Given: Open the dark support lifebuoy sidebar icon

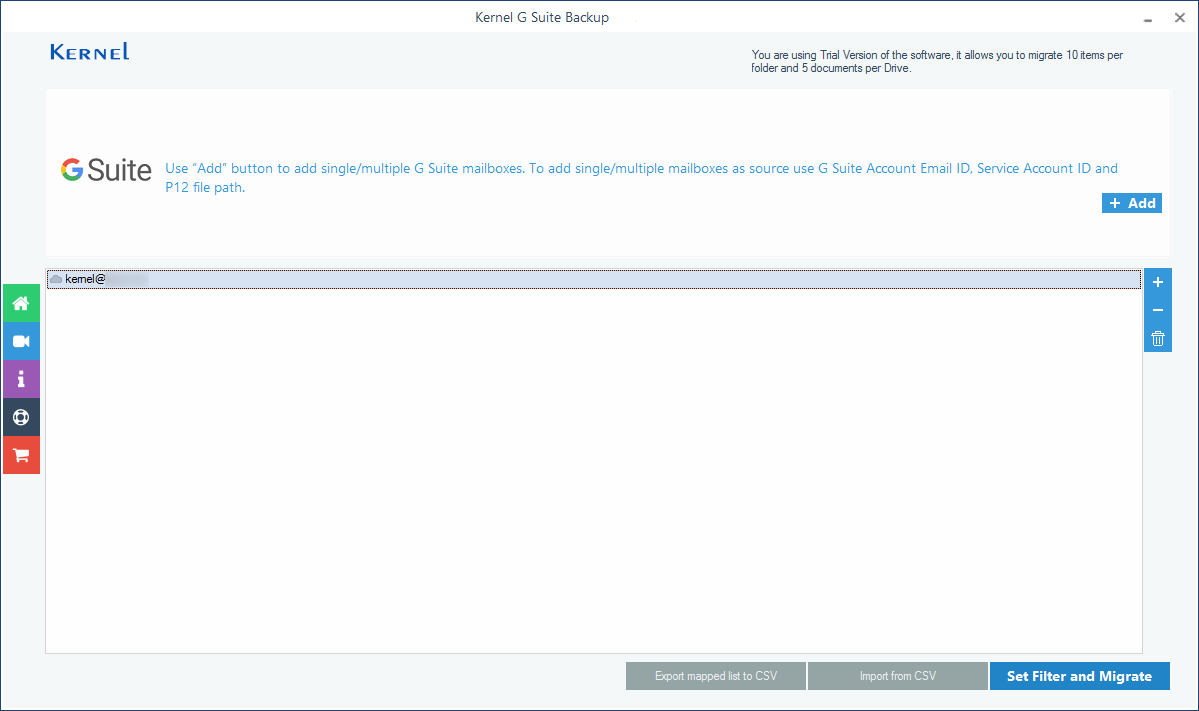Looking at the screenshot, I should point(21,417).
